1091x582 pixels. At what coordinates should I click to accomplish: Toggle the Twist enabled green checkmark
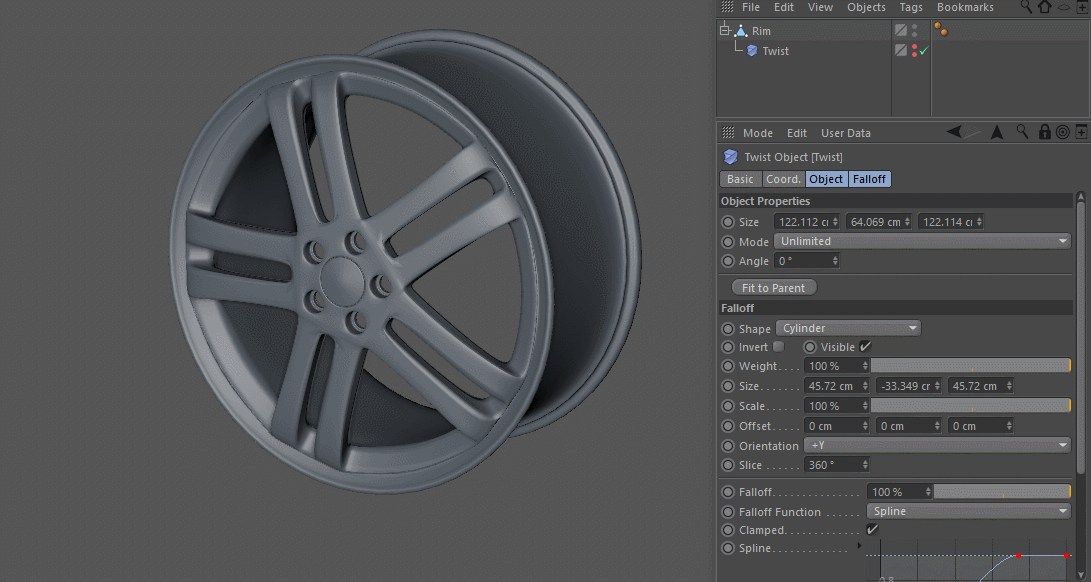click(x=924, y=51)
